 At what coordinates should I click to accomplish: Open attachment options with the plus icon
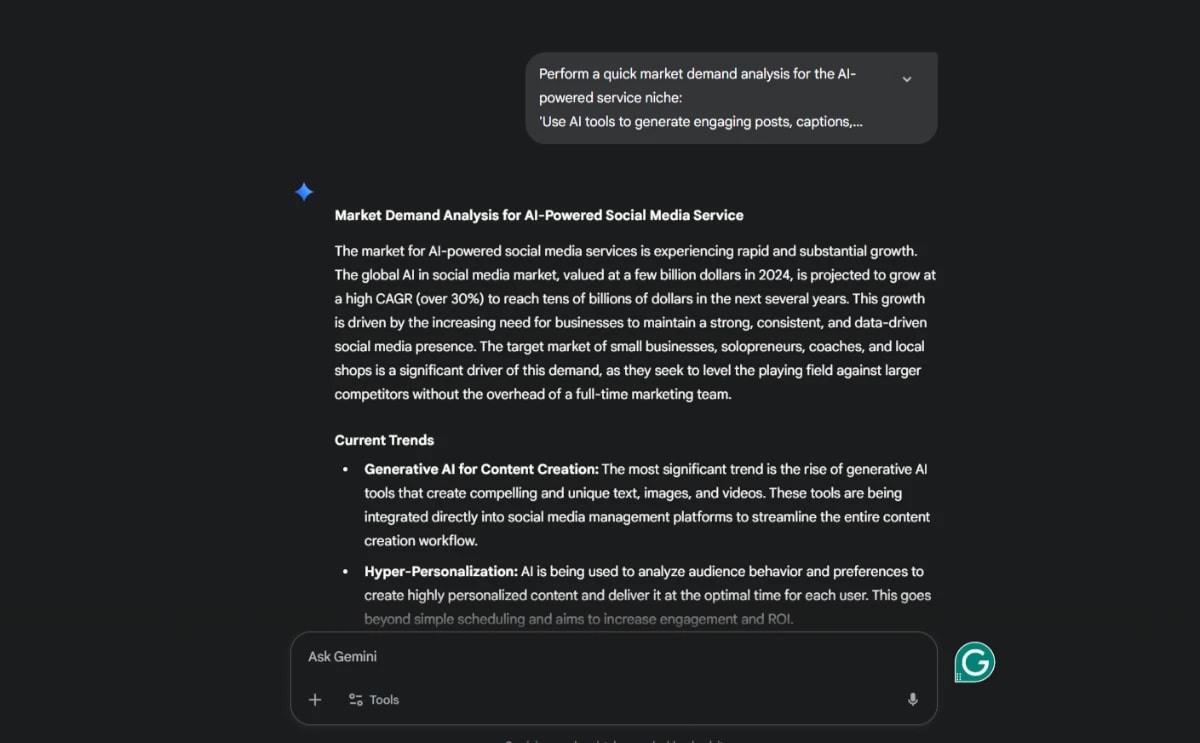click(x=315, y=700)
